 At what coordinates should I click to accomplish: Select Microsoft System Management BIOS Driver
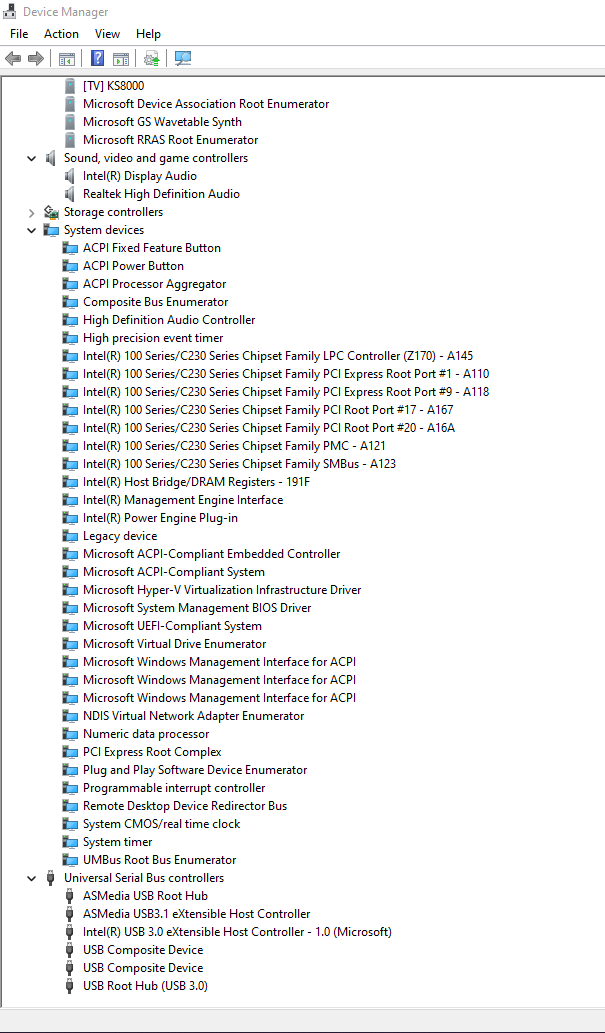tap(197, 608)
